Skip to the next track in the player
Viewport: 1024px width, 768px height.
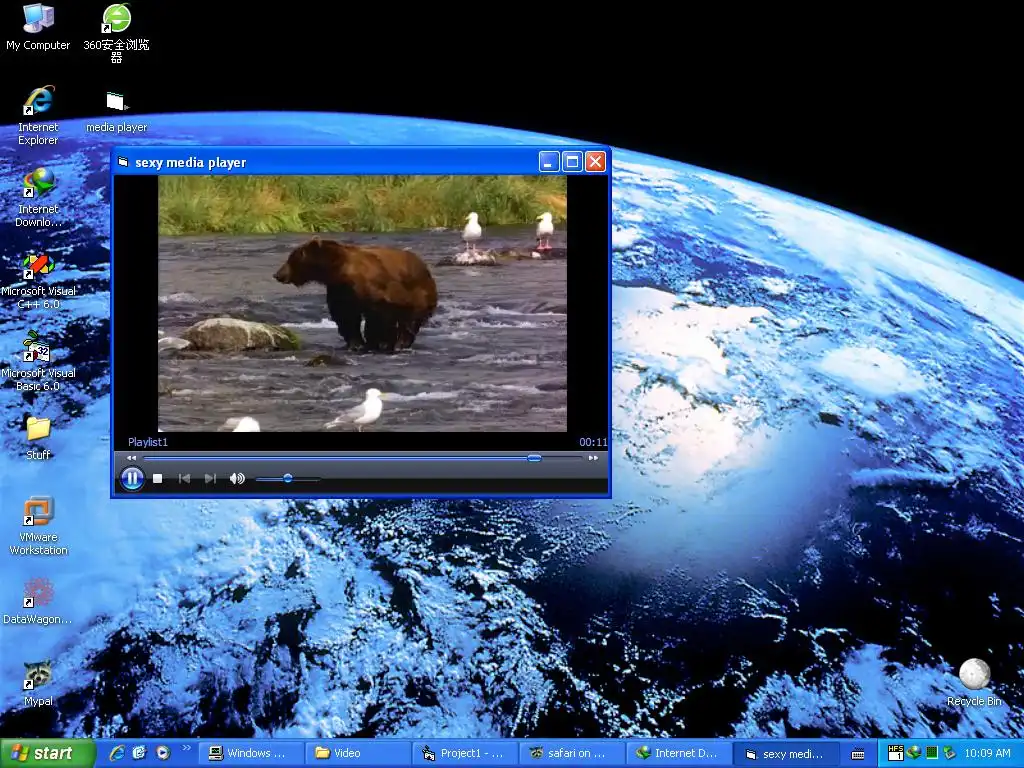point(210,479)
